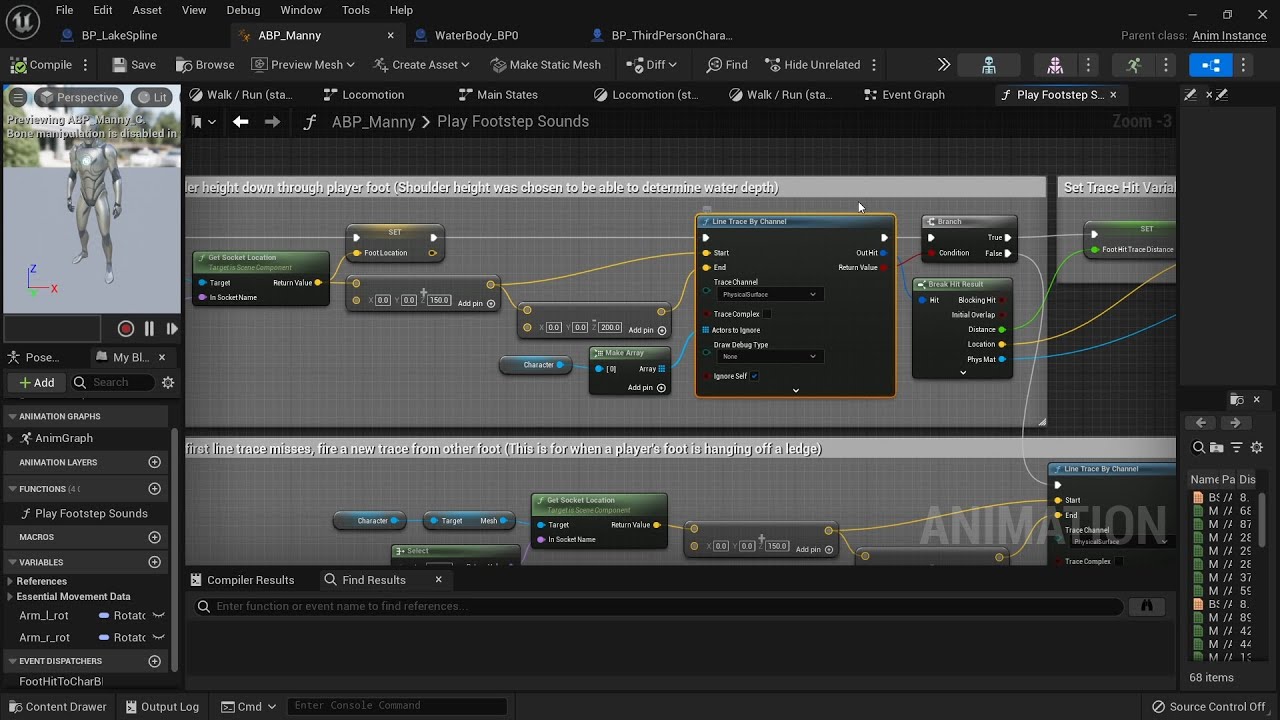Toggle the Ignore Self checkbox
The width and height of the screenshot is (1280, 720).
tap(754, 377)
